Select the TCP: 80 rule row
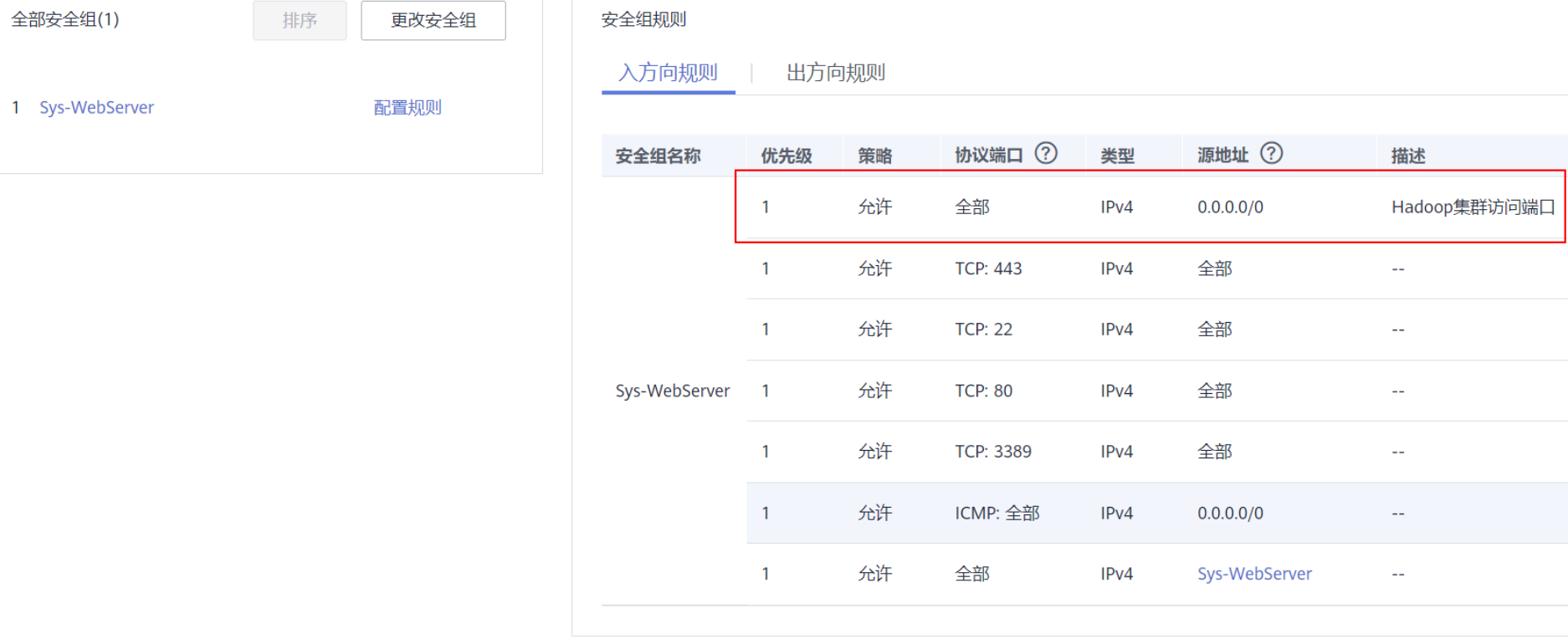This screenshot has height=644, width=1568. coord(983,391)
